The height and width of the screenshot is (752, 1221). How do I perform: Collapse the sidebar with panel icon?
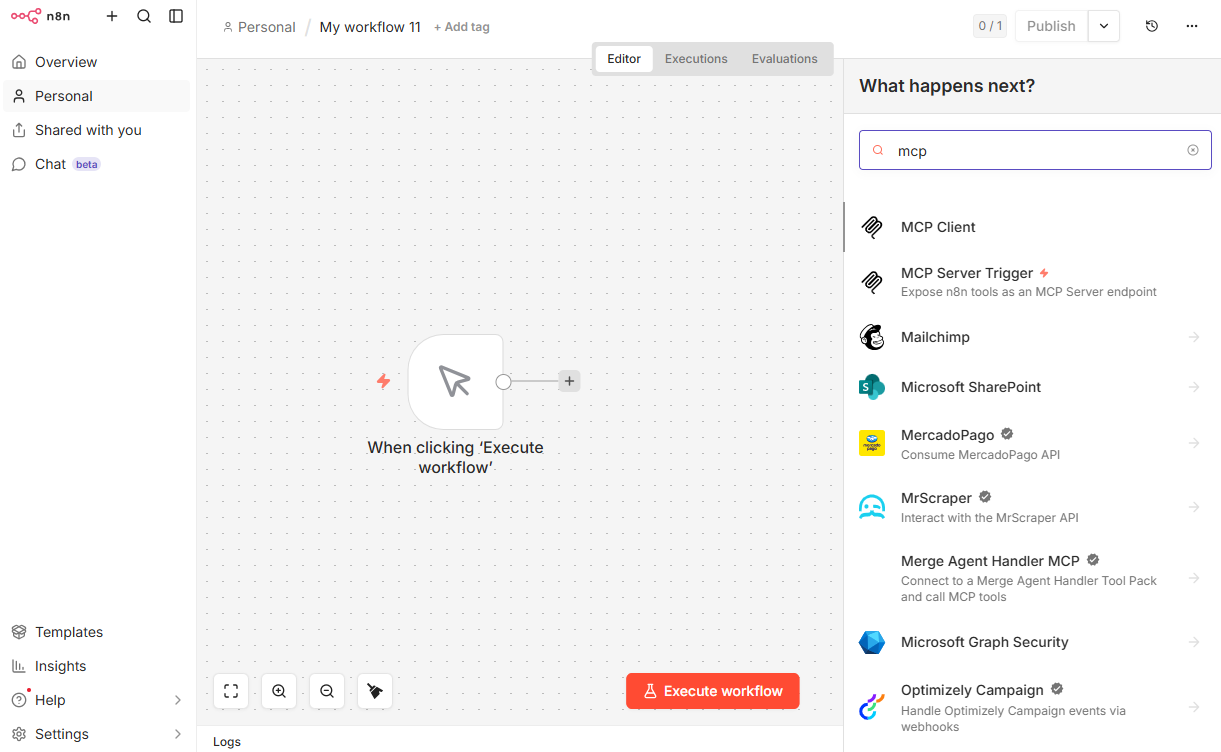(176, 16)
